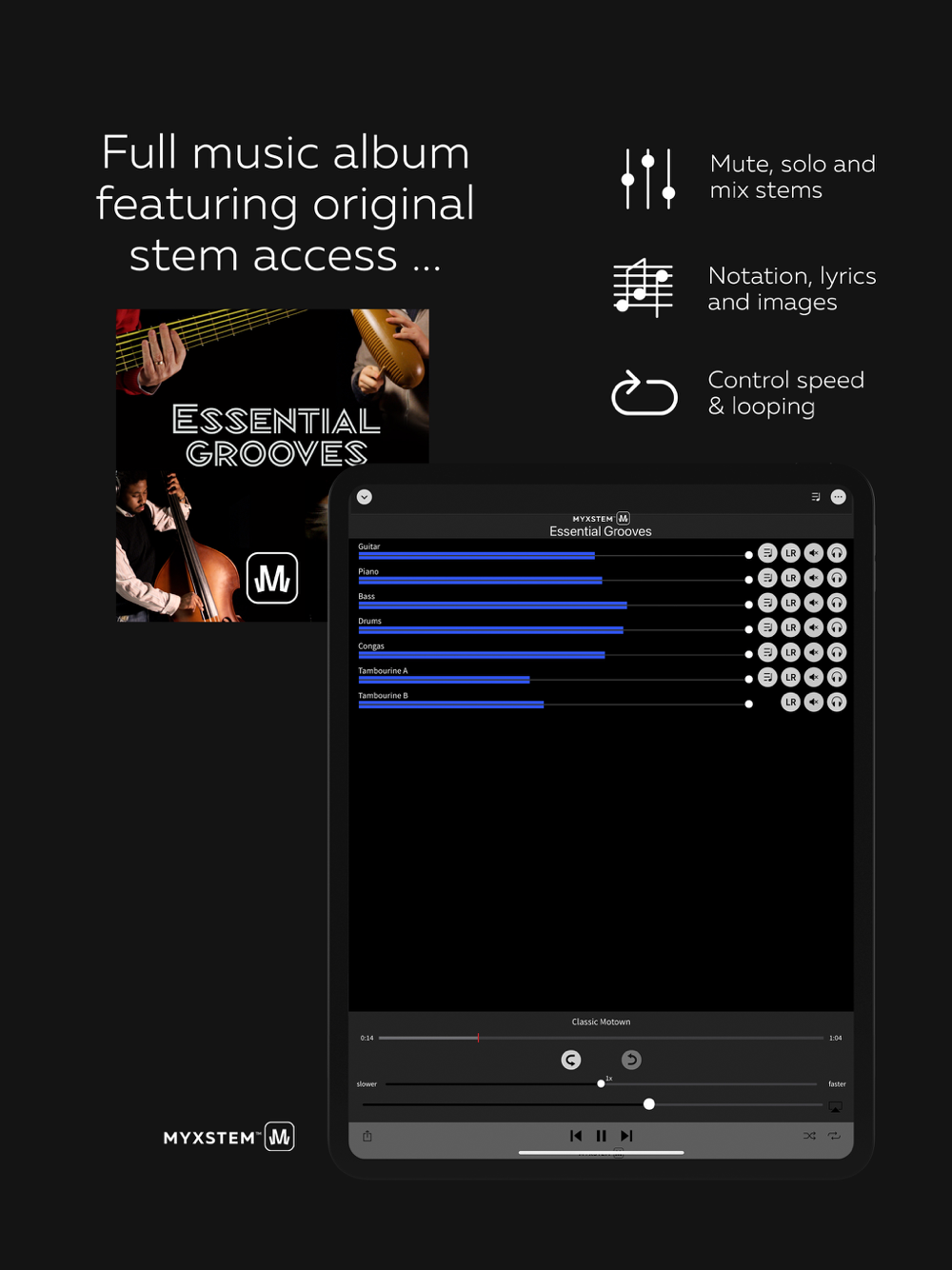
Task: Open notation for the Piano stem
Action: tap(767, 578)
